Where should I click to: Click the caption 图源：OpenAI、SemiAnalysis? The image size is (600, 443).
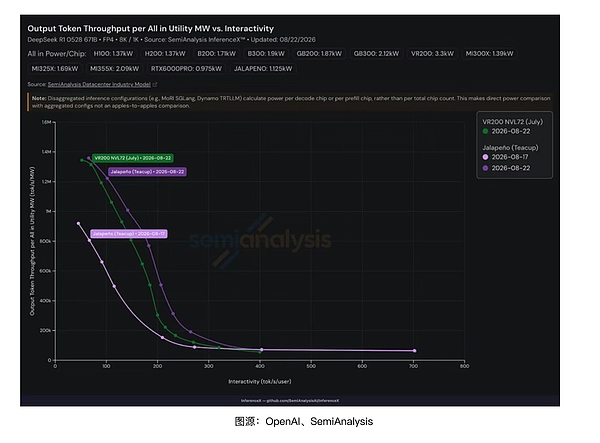303,422
